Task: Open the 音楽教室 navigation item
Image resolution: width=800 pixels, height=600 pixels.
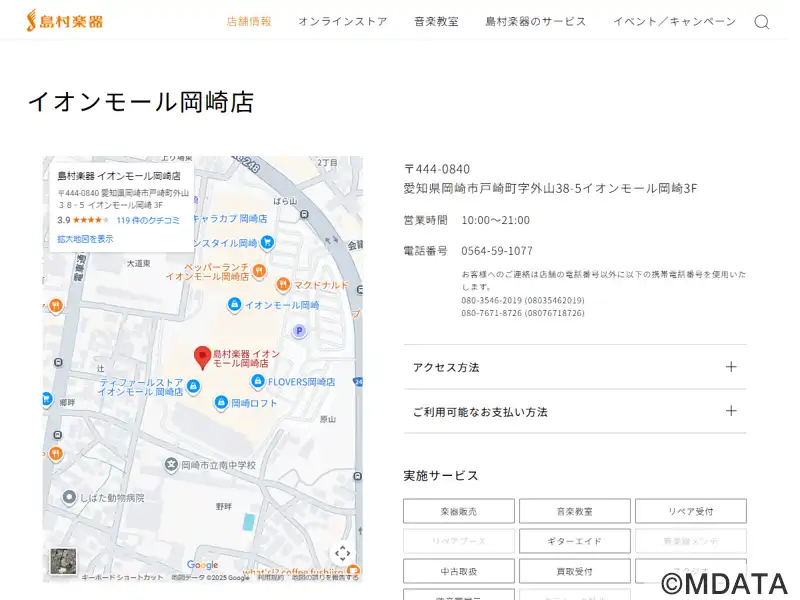Action: click(x=436, y=21)
